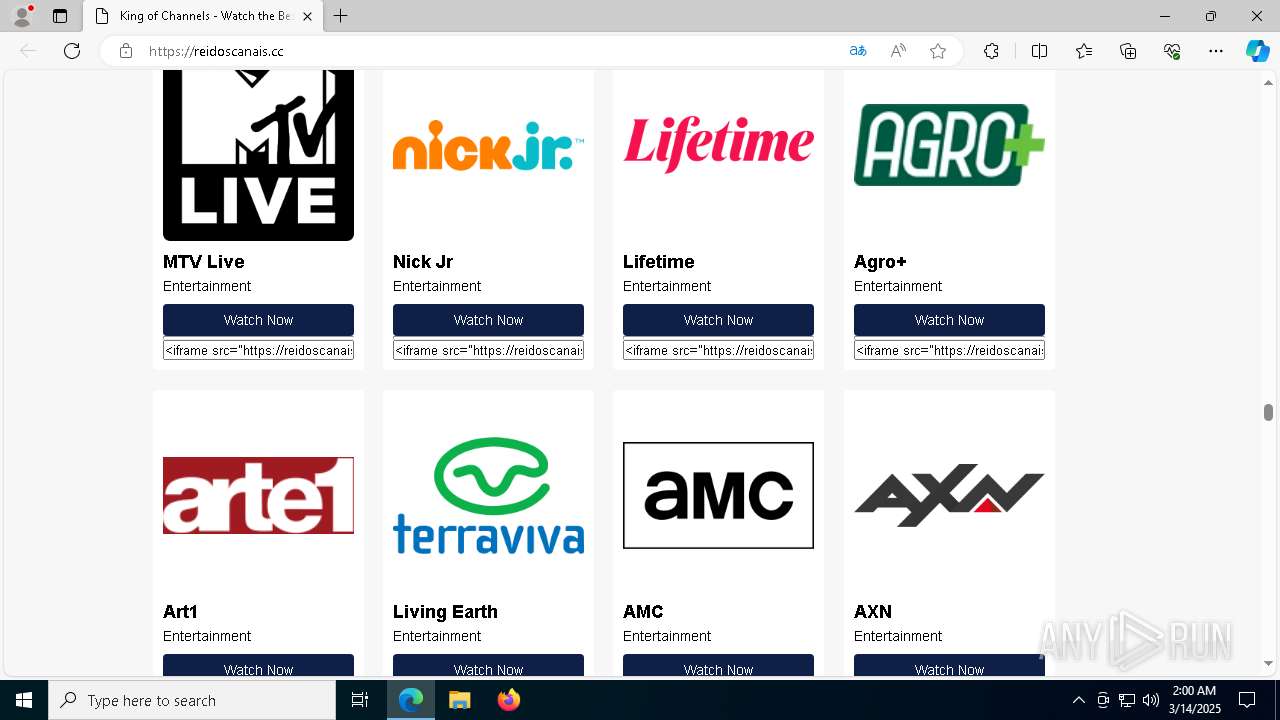Image resolution: width=1280 pixels, height=720 pixels.
Task: Click the AMC logo thumbnail
Action: coord(718,495)
